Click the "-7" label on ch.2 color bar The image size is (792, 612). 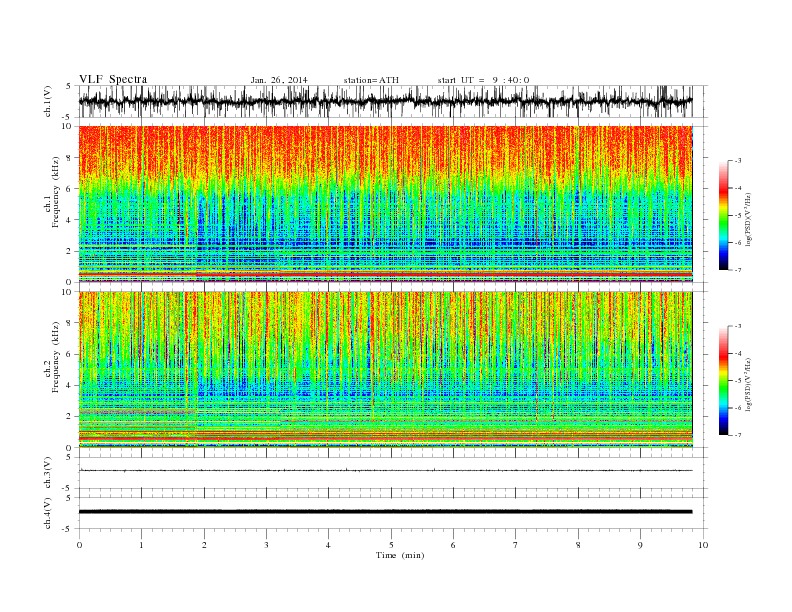click(x=738, y=435)
